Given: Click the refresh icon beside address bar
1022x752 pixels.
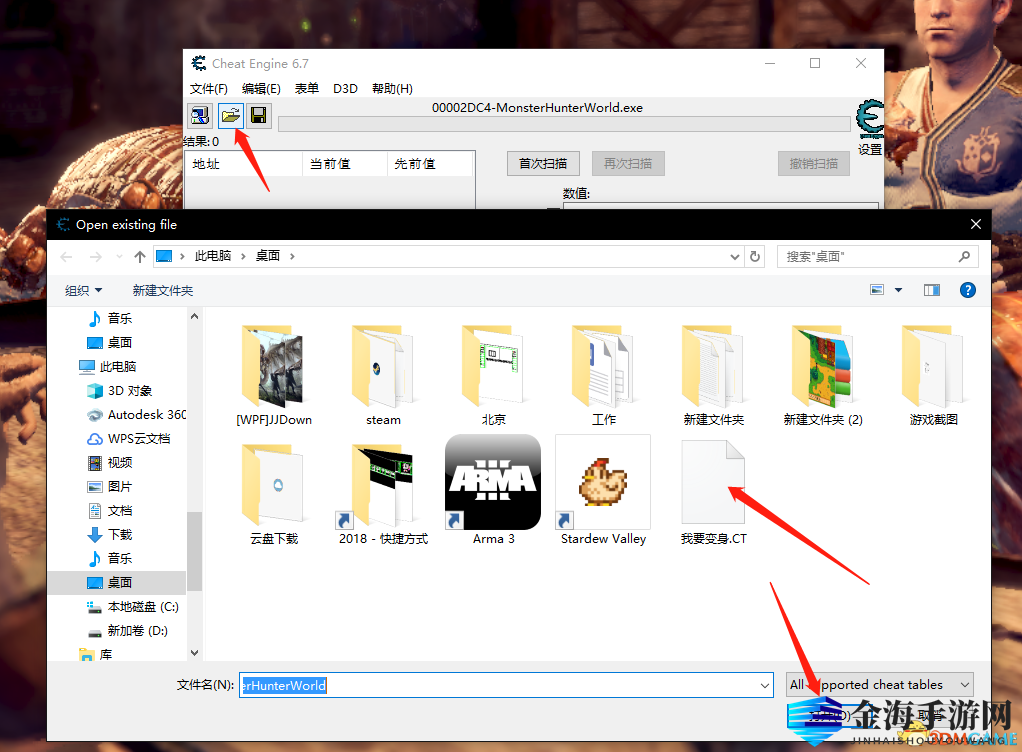Looking at the screenshot, I should tap(755, 257).
